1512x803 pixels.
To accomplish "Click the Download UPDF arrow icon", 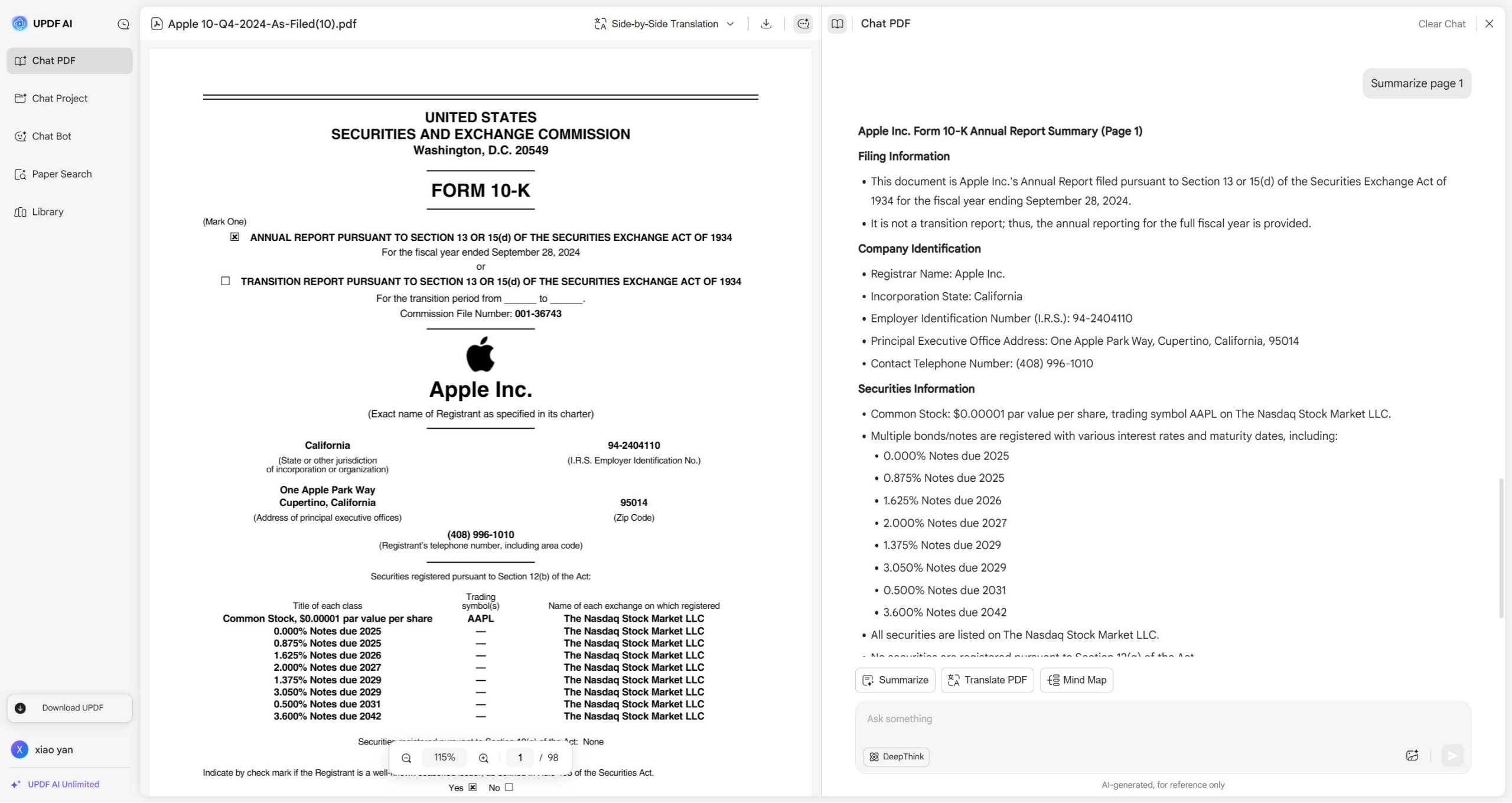I will coord(20,709).
